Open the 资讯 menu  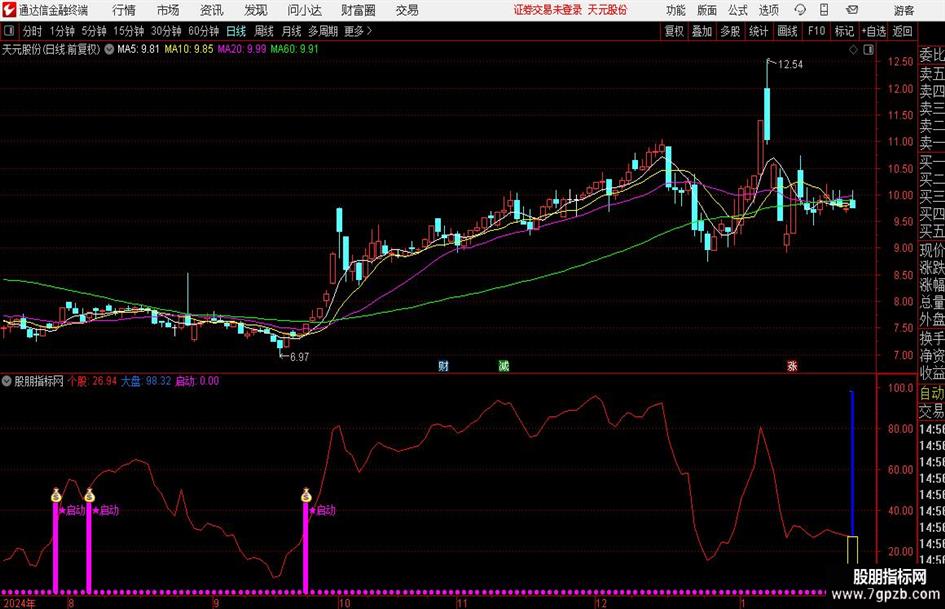[212, 10]
